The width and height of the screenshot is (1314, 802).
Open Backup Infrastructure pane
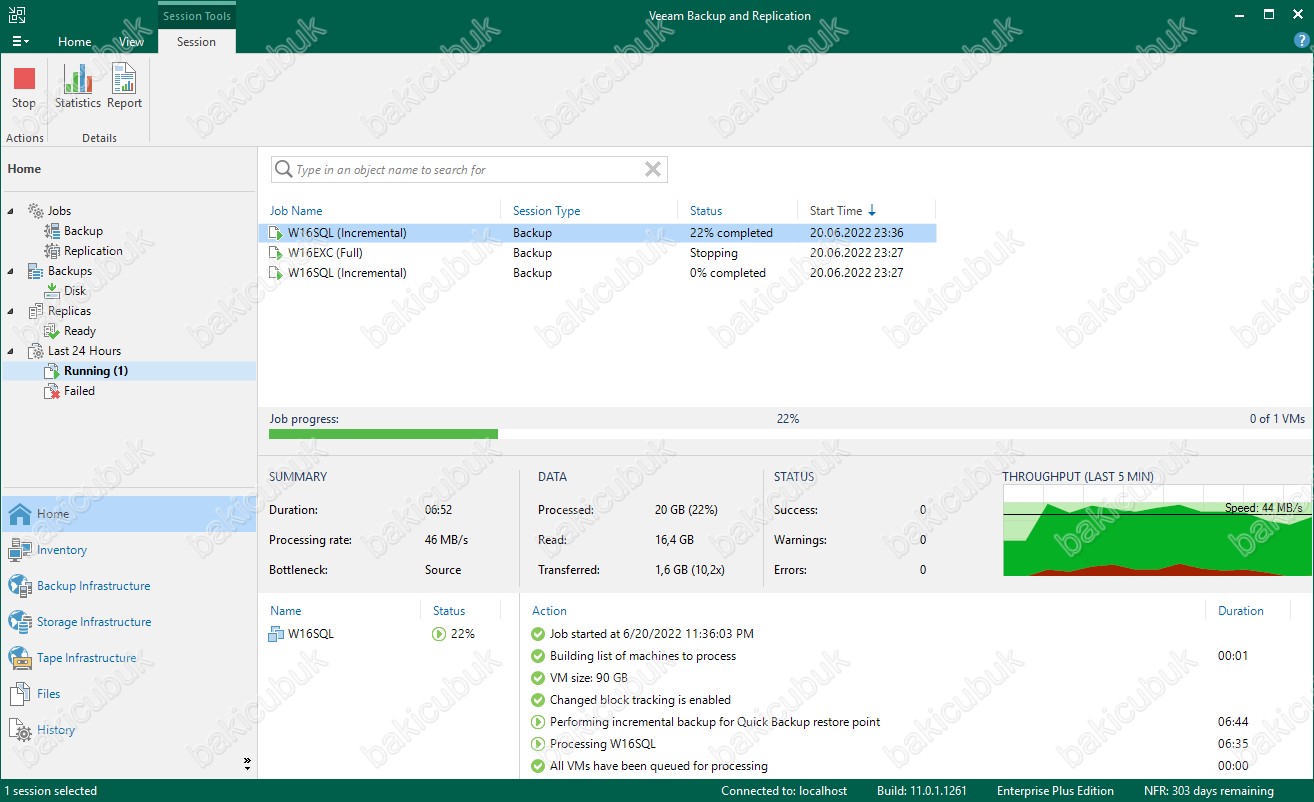point(128,586)
